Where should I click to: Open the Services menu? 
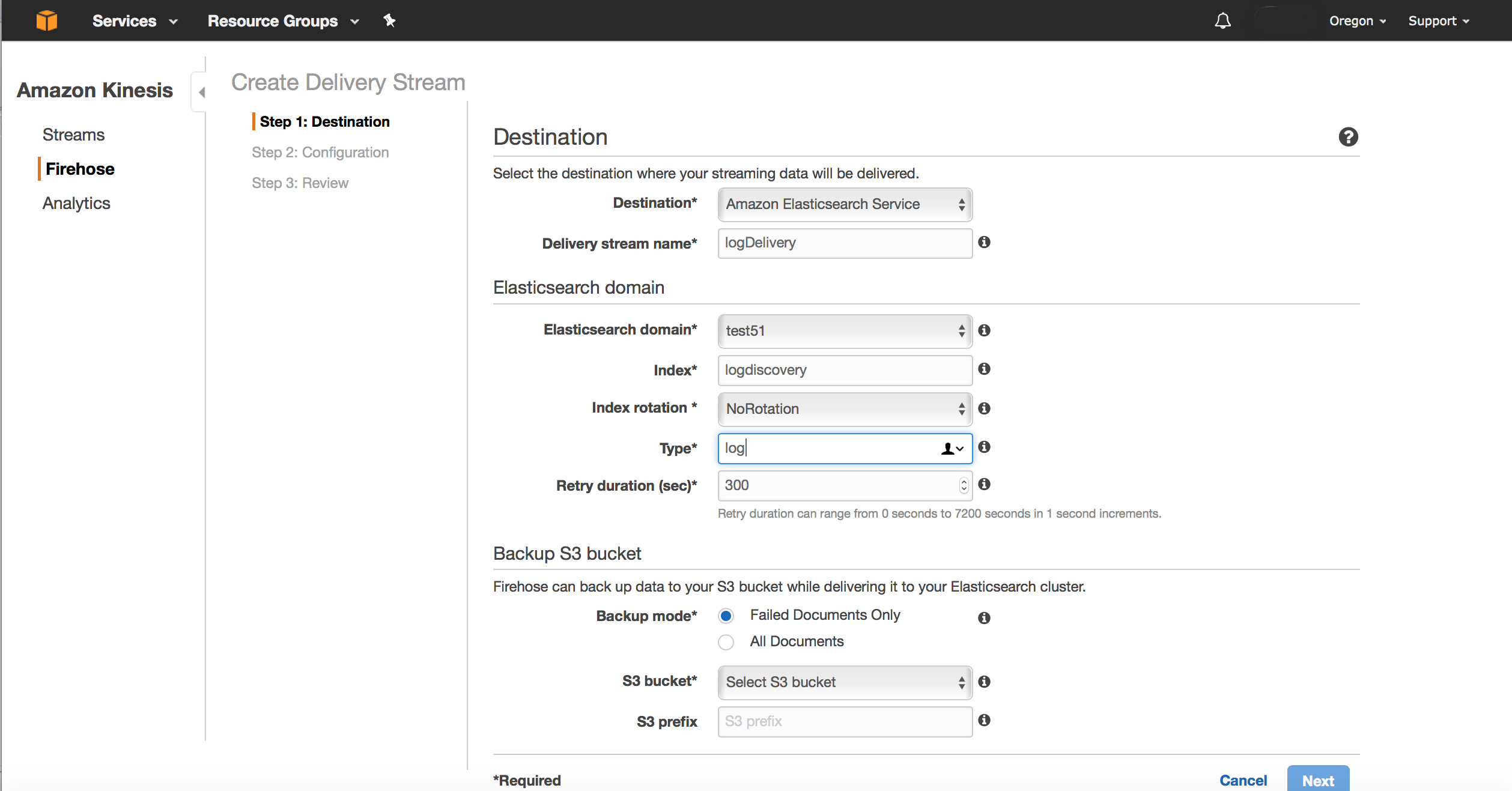pos(135,21)
